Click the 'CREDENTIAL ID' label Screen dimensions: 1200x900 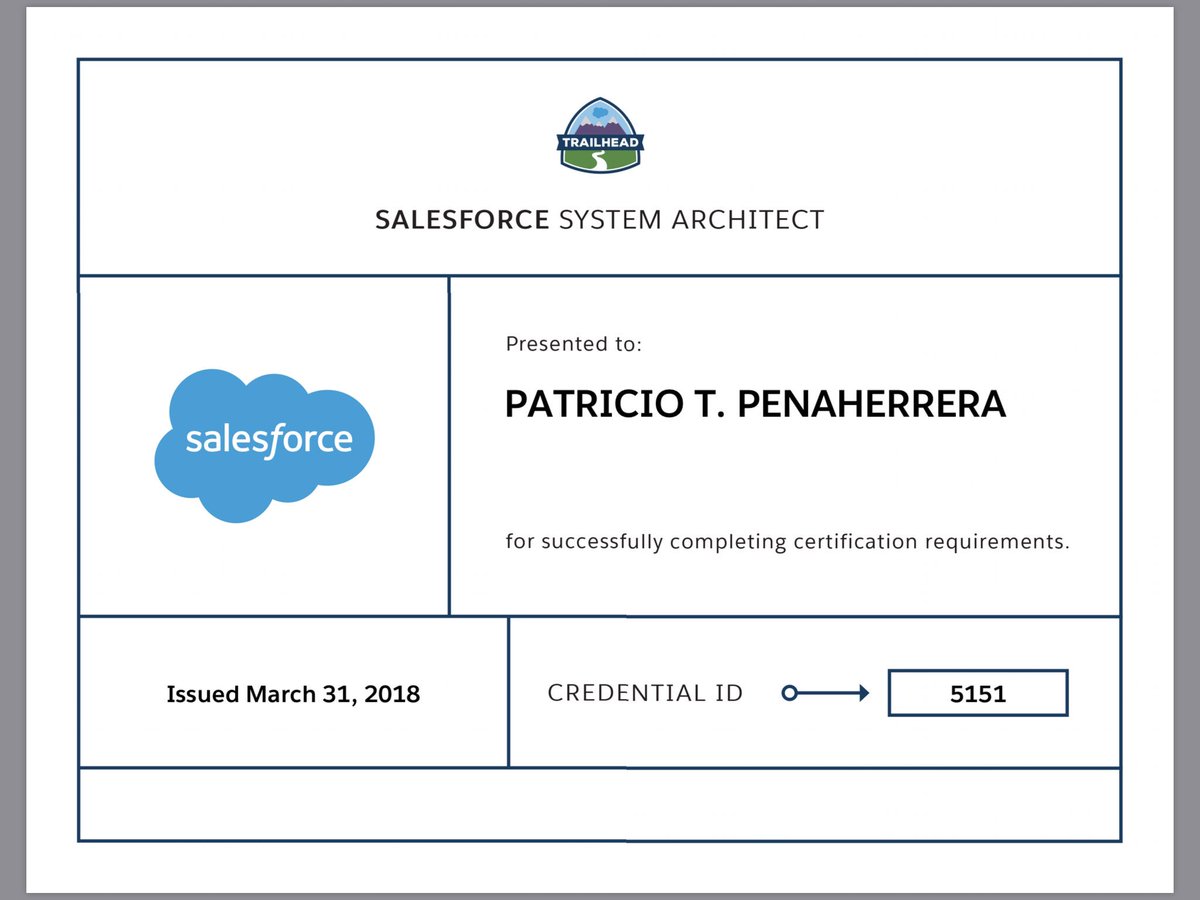[x=646, y=693]
